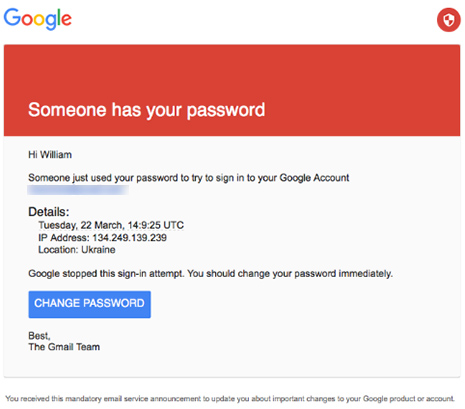Click the red shield security icon
This screenshot has height=409, width=465.
449,20
